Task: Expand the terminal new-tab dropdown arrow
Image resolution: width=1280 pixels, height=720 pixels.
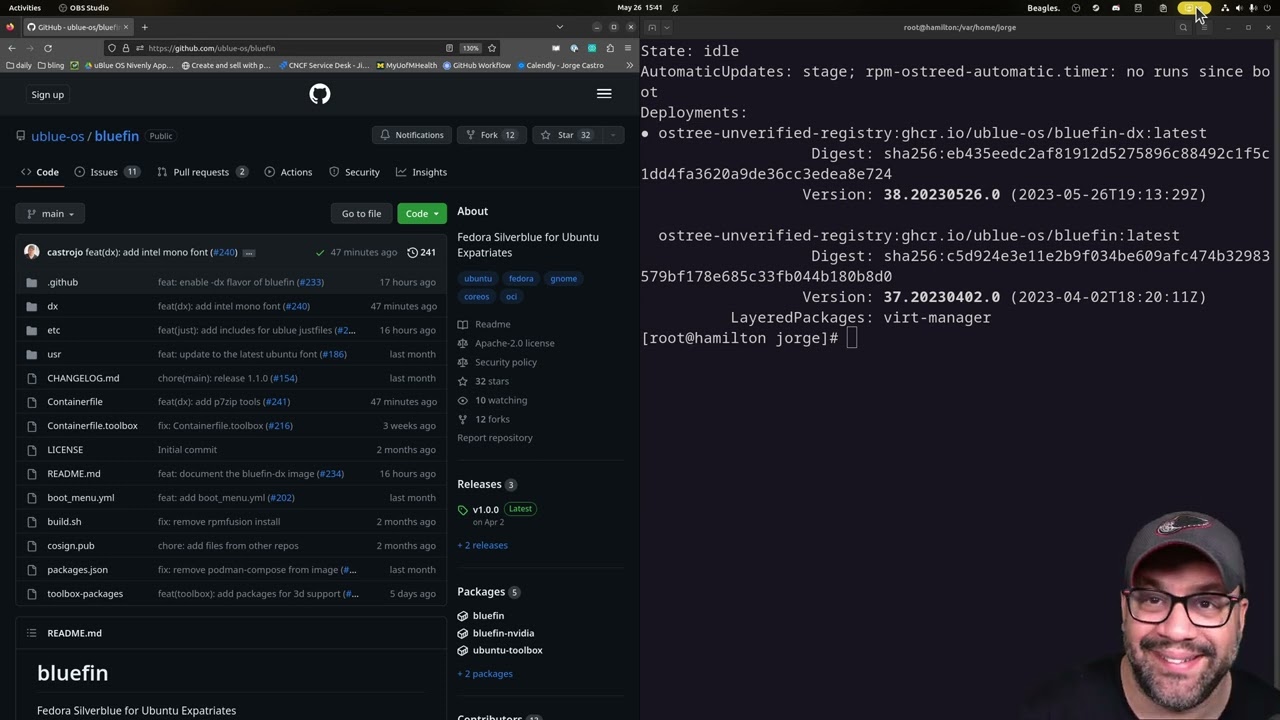Action: (667, 27)
